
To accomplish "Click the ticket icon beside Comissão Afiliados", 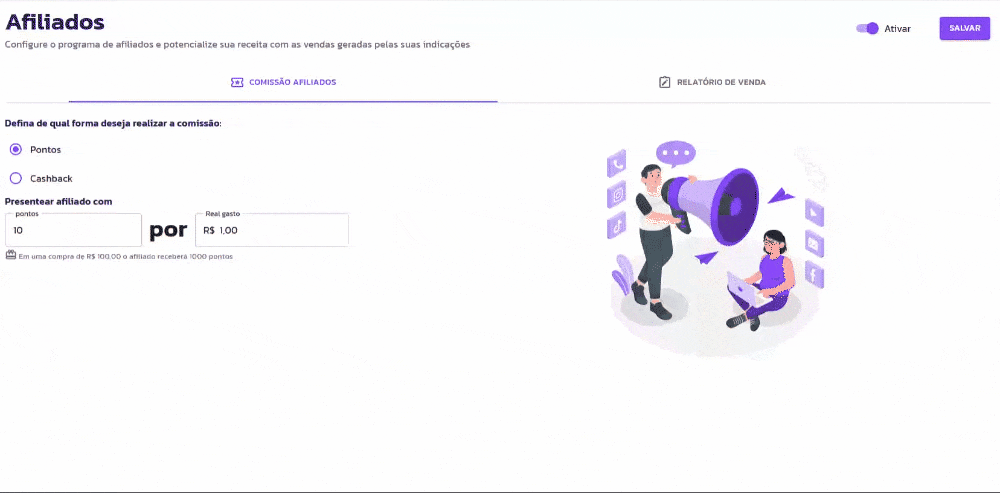I will 237,83.
